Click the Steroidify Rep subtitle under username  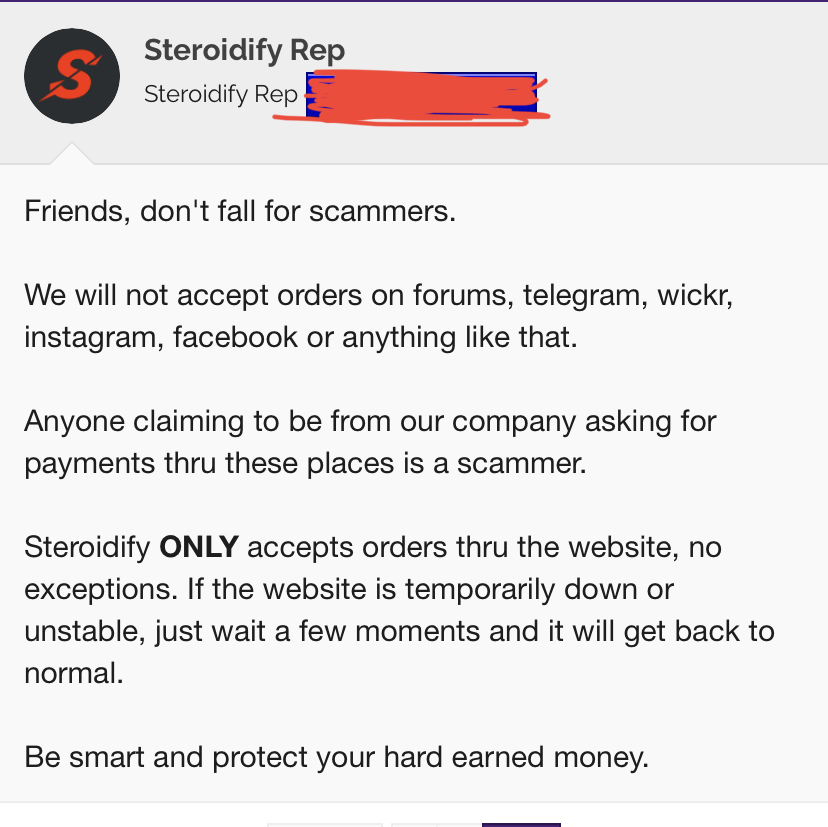[221, 94]
